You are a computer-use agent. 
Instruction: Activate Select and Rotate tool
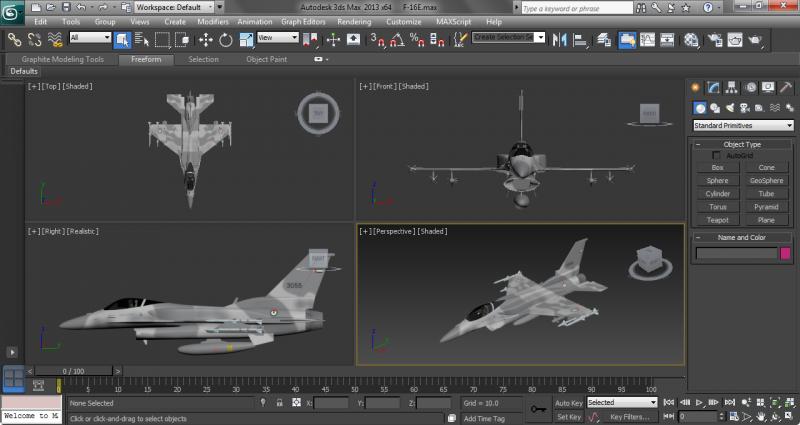tap(226, 39)
